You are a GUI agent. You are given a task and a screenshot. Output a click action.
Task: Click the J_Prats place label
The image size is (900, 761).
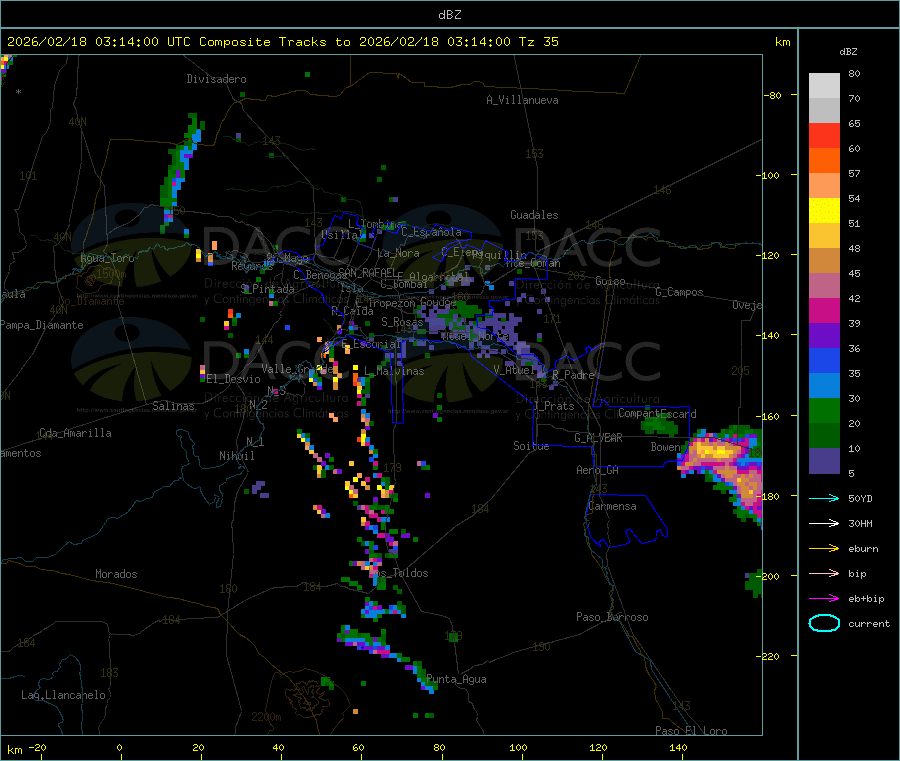pos(553,406)
